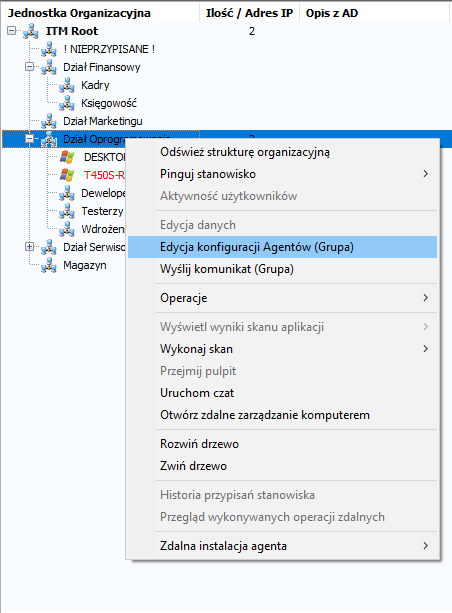Click the Windows icon of DESKTOP computer
The width and height of the screenshot is (452, 613).
67,157
